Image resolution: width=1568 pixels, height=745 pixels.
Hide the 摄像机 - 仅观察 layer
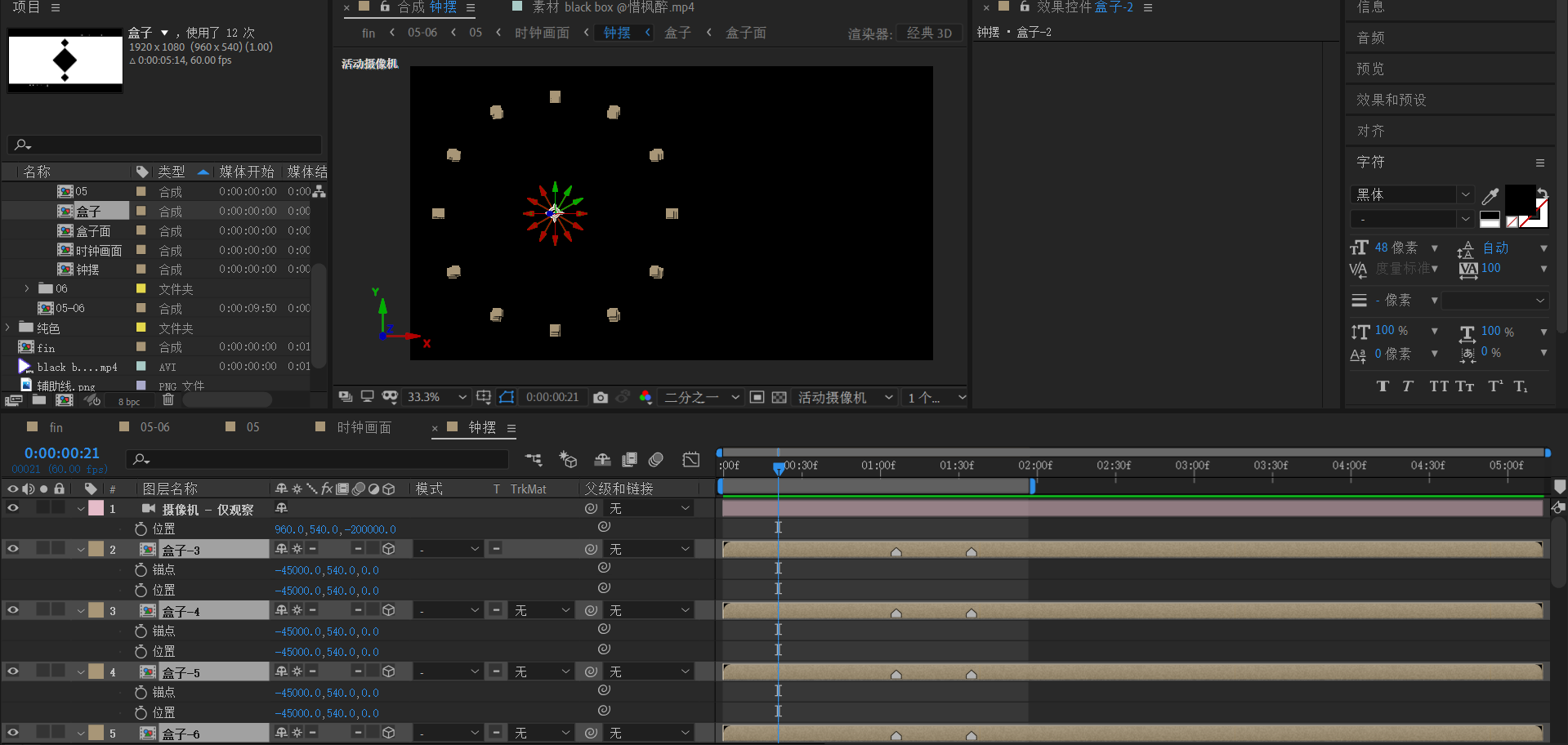[x=13, y=508]
